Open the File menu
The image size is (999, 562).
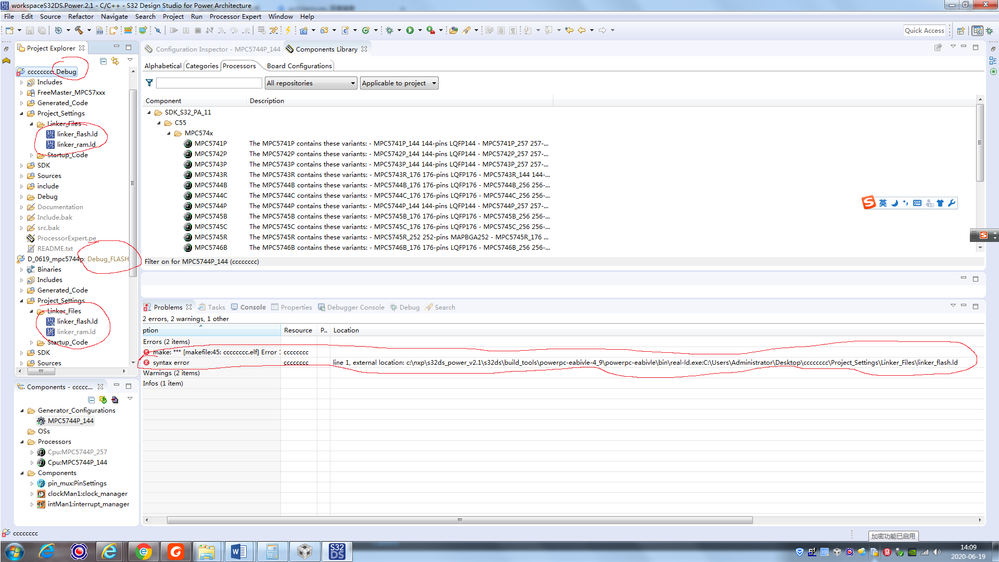pos(9,17)
